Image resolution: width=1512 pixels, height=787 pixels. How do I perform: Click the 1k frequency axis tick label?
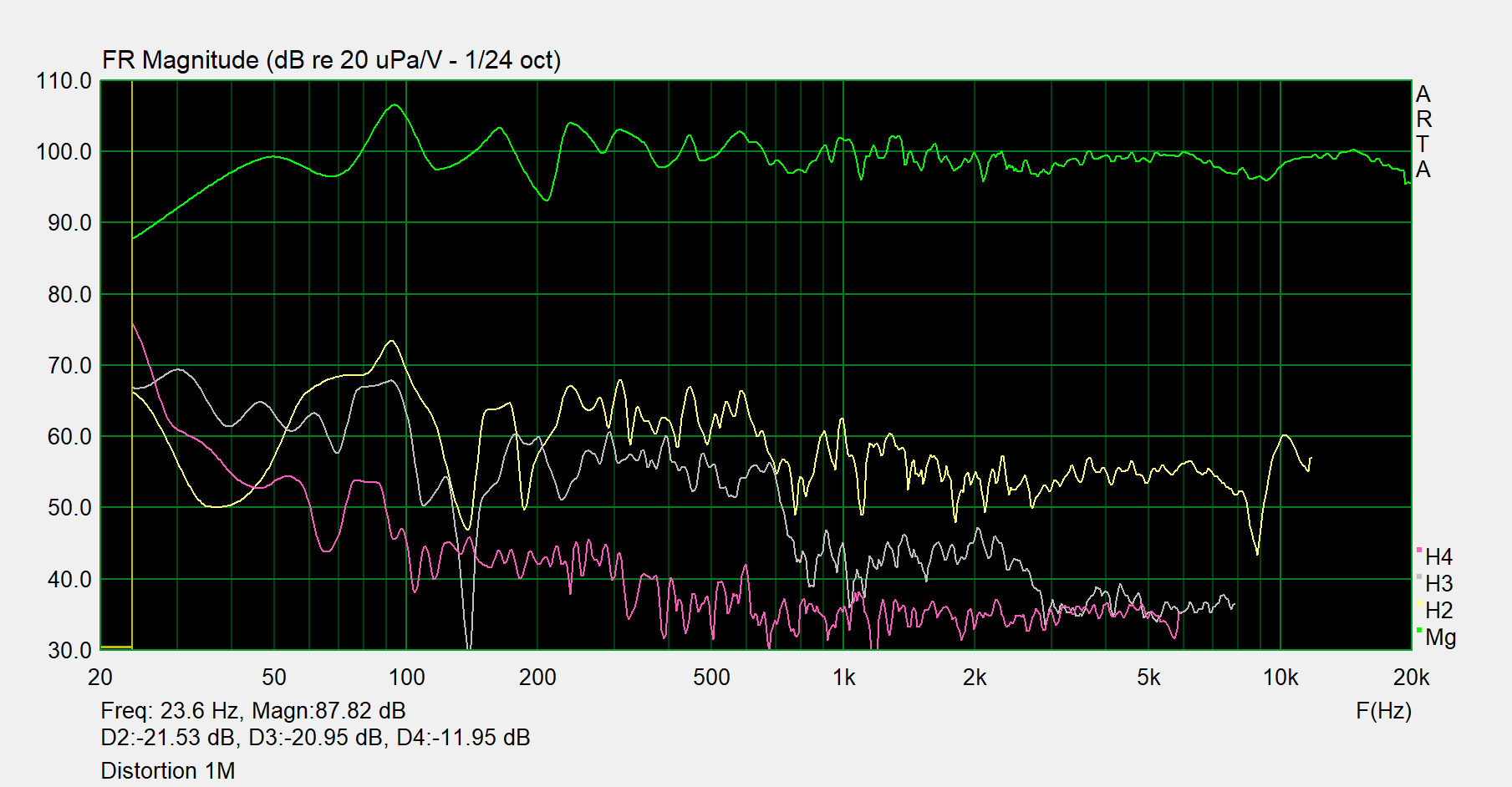(843, 678)
